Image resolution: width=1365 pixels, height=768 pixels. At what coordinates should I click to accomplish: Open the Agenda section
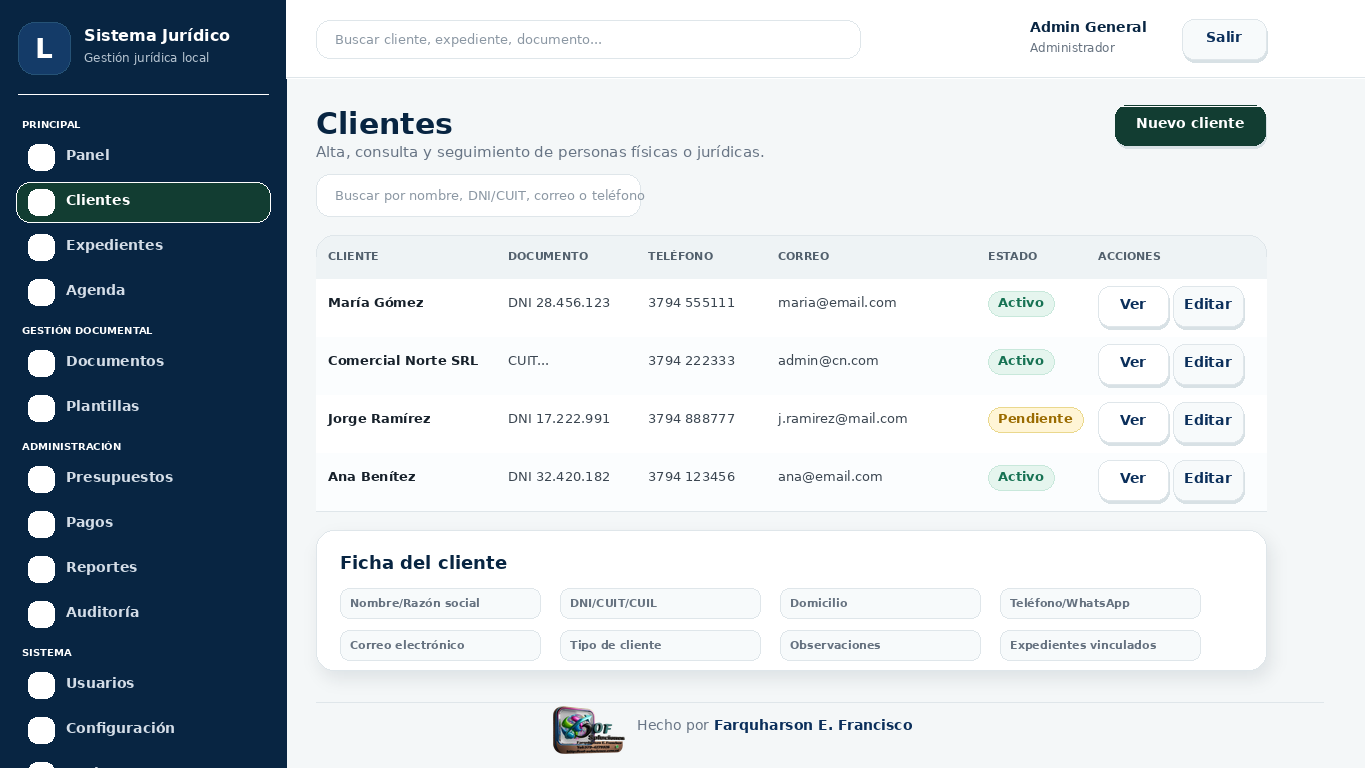(x=143, y=292)
